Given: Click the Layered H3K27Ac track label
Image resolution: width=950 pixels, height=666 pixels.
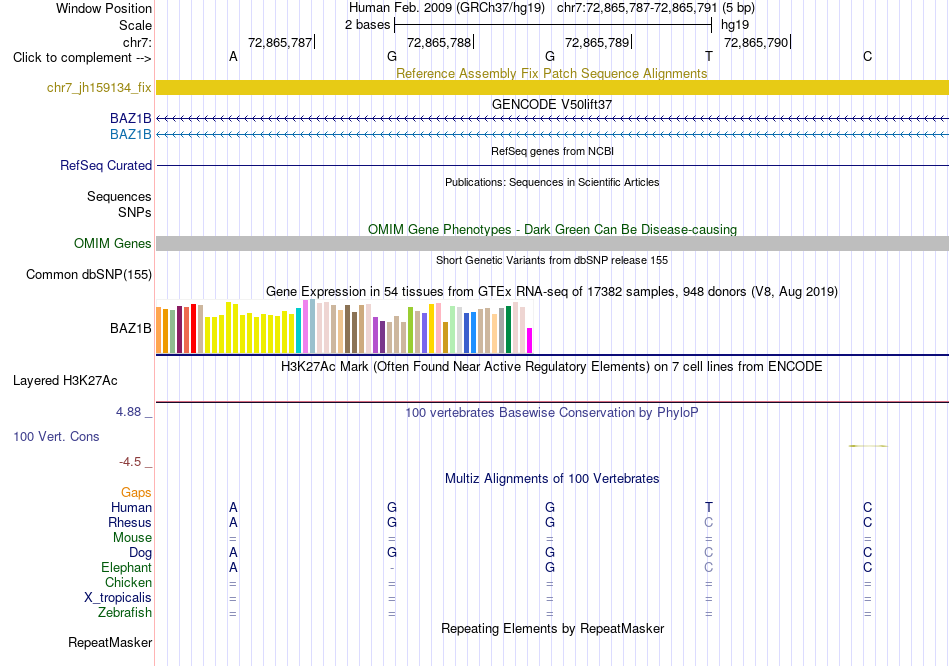Looking at the screenshot, I should point(65,381).
